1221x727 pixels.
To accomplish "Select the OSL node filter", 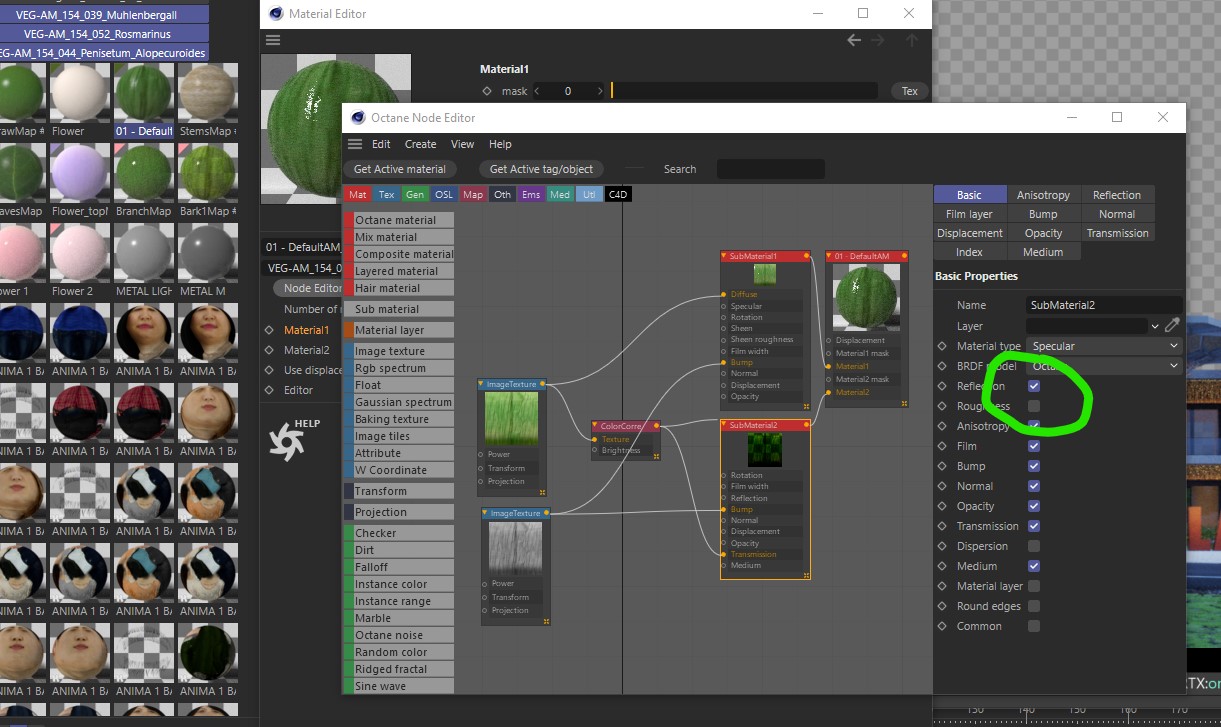I will tap(444, 195).
